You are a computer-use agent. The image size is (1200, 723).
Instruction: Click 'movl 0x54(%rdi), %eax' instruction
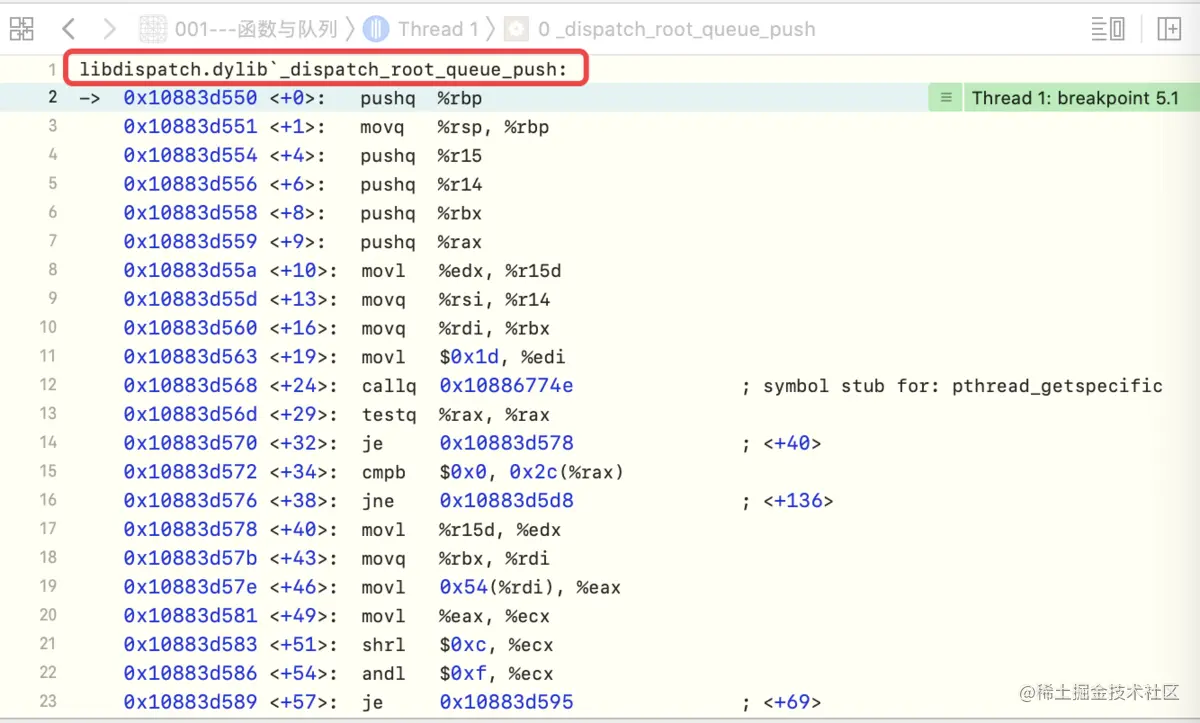coord(490,587)
